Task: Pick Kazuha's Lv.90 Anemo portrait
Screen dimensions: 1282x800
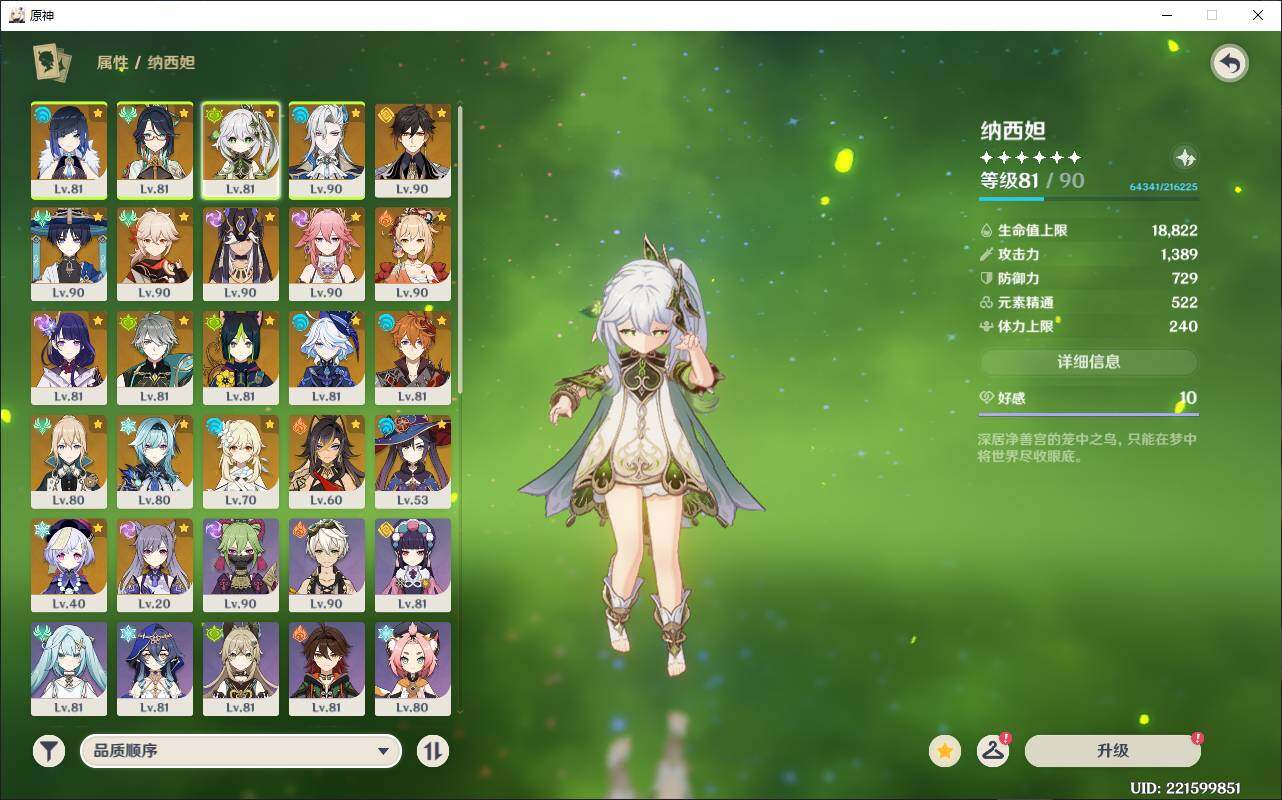Action: [x=155, y=254]
